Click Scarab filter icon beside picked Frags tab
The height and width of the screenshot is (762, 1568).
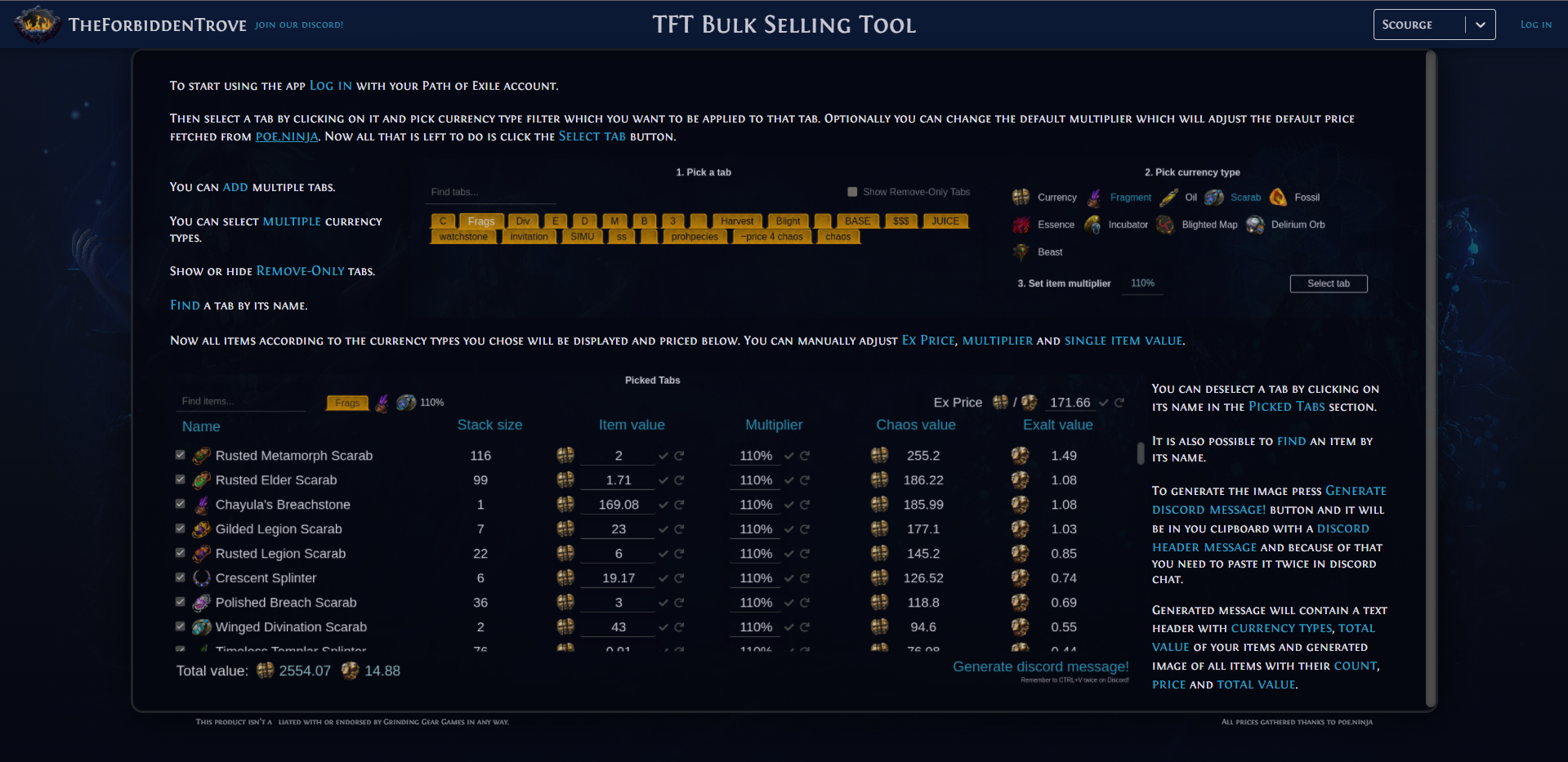[x=406, y=403]
